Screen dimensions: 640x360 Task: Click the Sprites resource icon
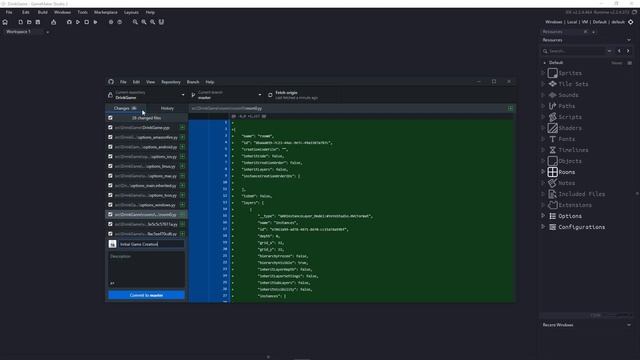[x=552, y=73]
